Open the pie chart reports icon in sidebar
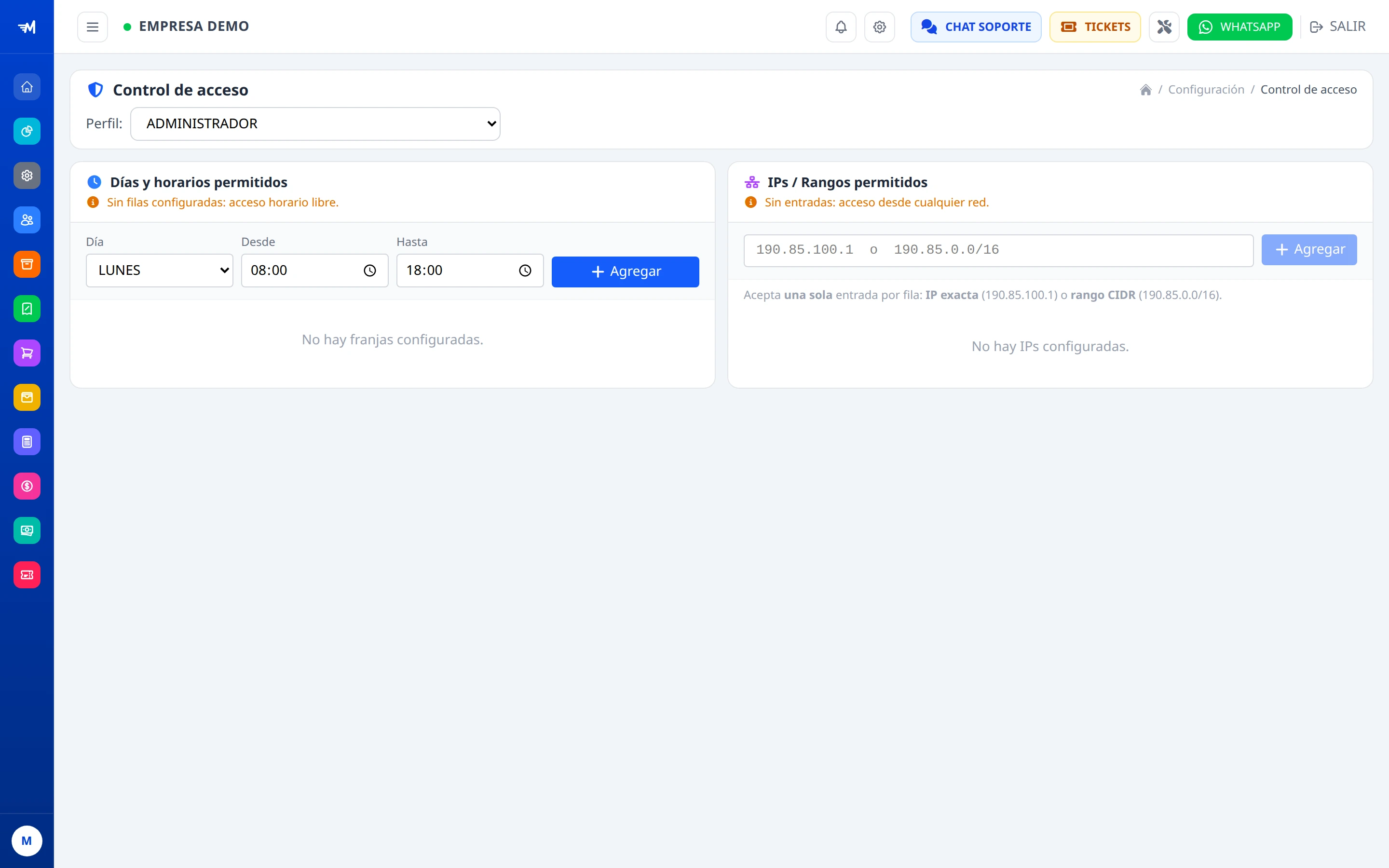Viewport: 1389px width, 868px height. coord(27,132)
